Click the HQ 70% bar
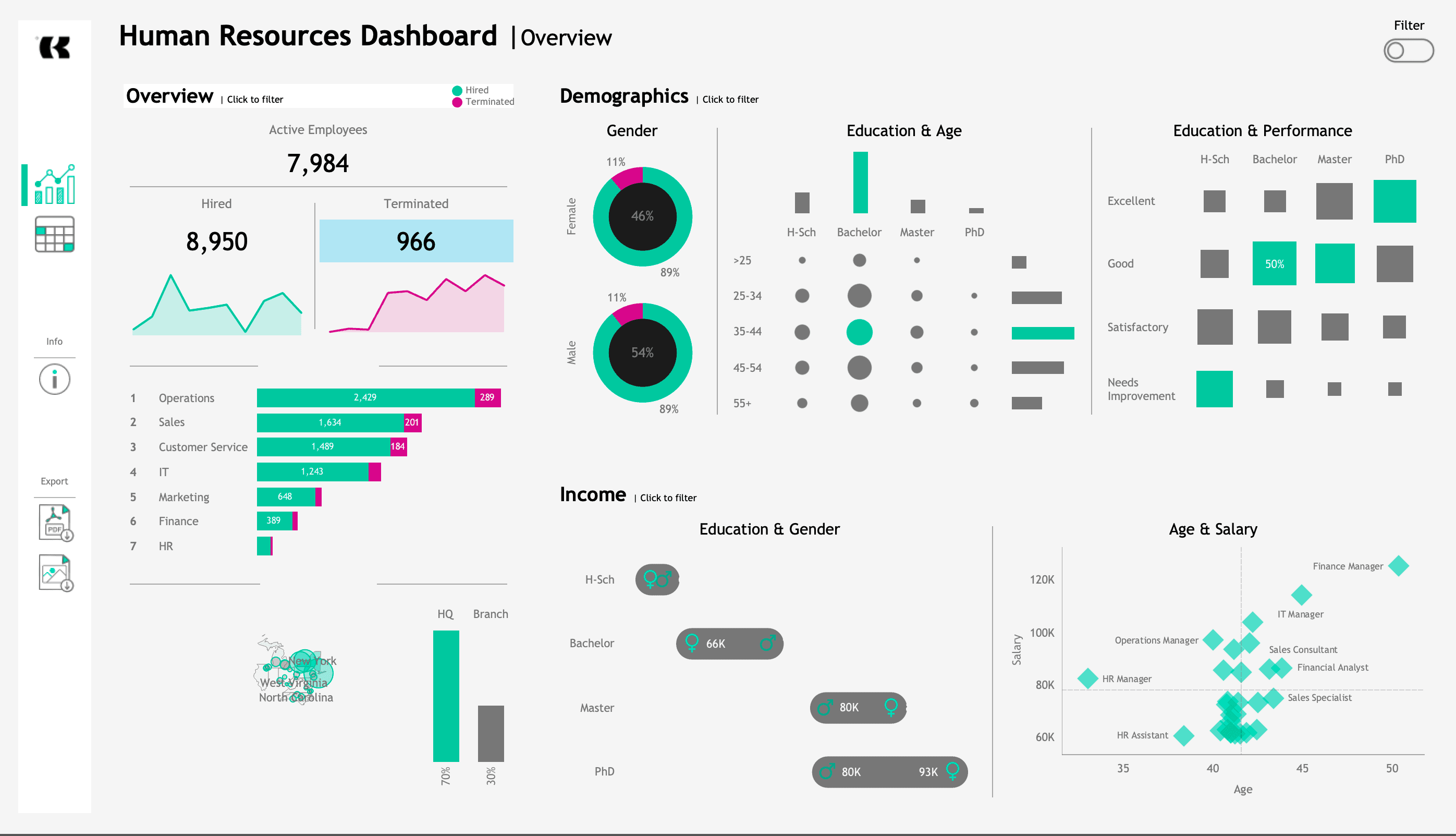This screenshot has width=1456, height=836. (446, 696)
